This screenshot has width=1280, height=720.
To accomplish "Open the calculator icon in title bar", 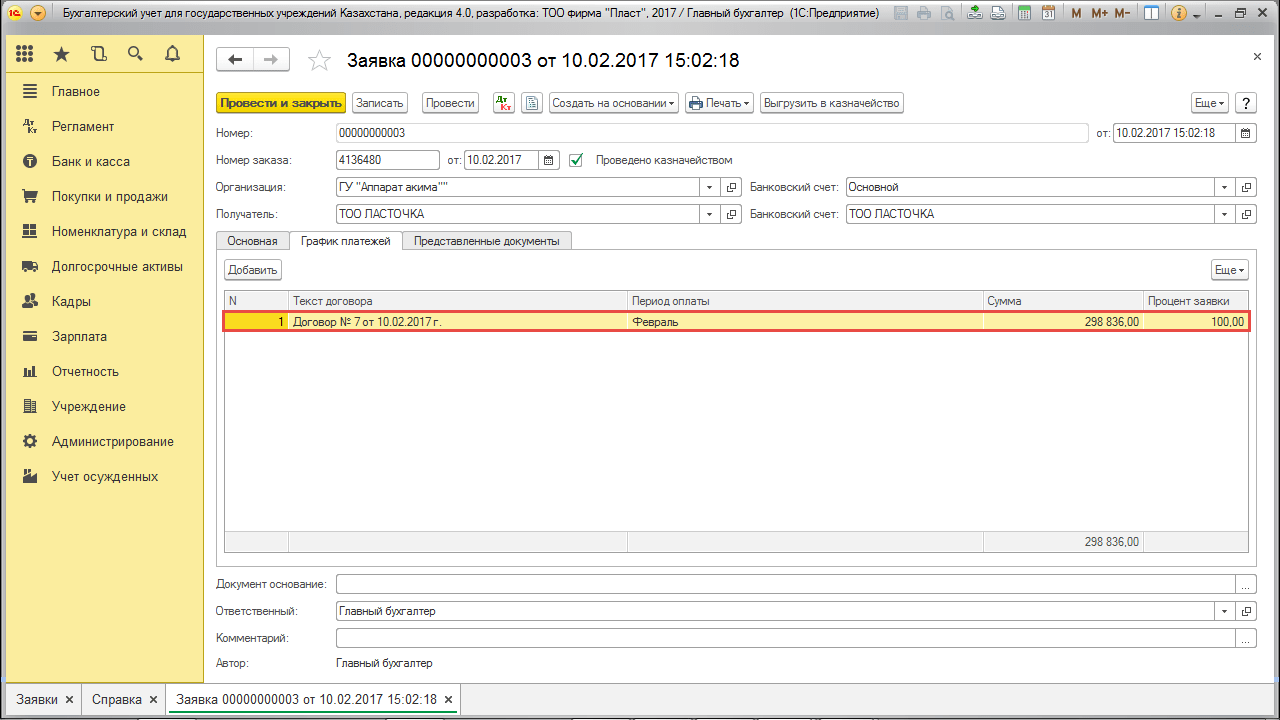I will pyautogui.click(x=1024, y=14).
